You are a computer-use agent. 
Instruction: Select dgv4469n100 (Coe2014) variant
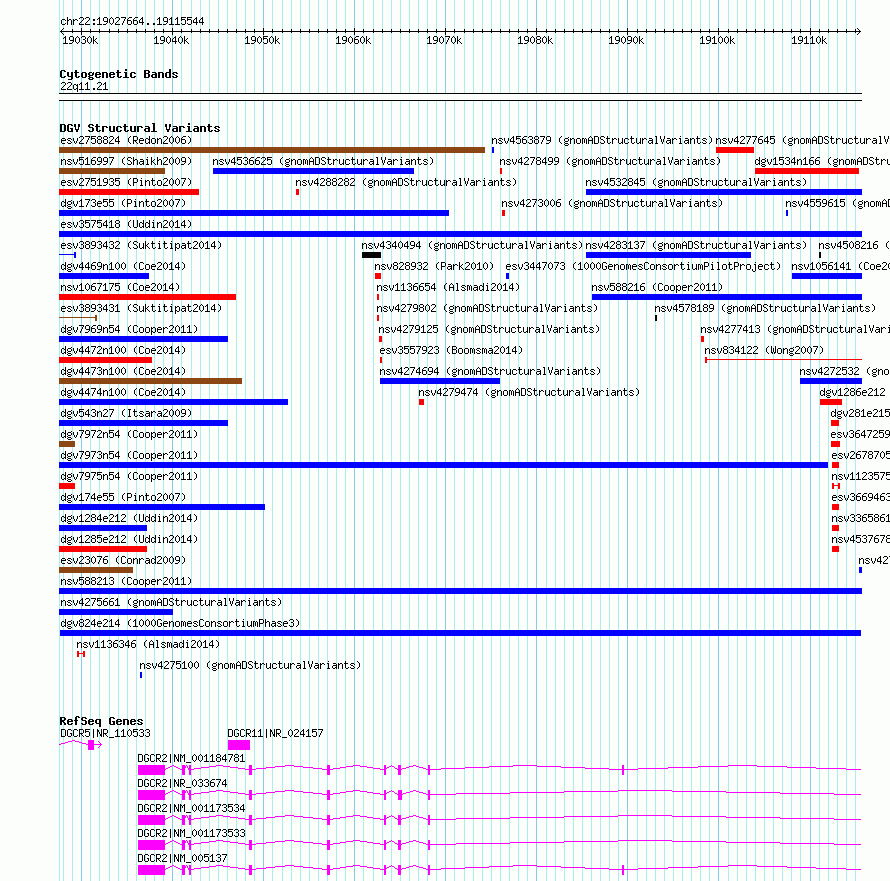coord(123,266)
